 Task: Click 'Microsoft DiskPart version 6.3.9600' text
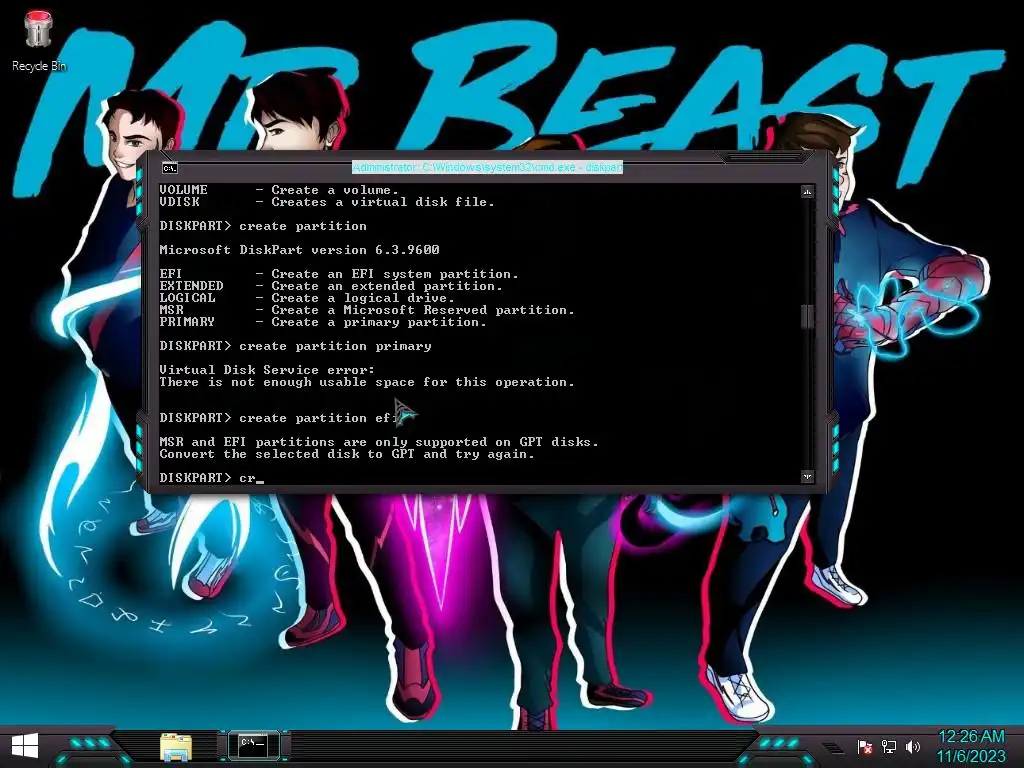(299, 250)
